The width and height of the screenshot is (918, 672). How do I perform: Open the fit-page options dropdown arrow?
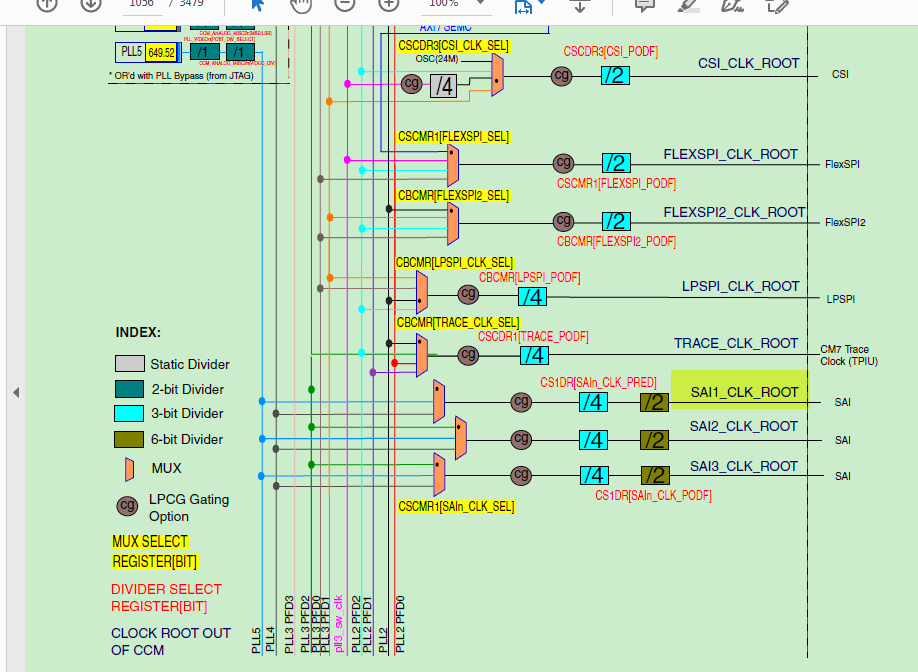[x=542, y=3]
